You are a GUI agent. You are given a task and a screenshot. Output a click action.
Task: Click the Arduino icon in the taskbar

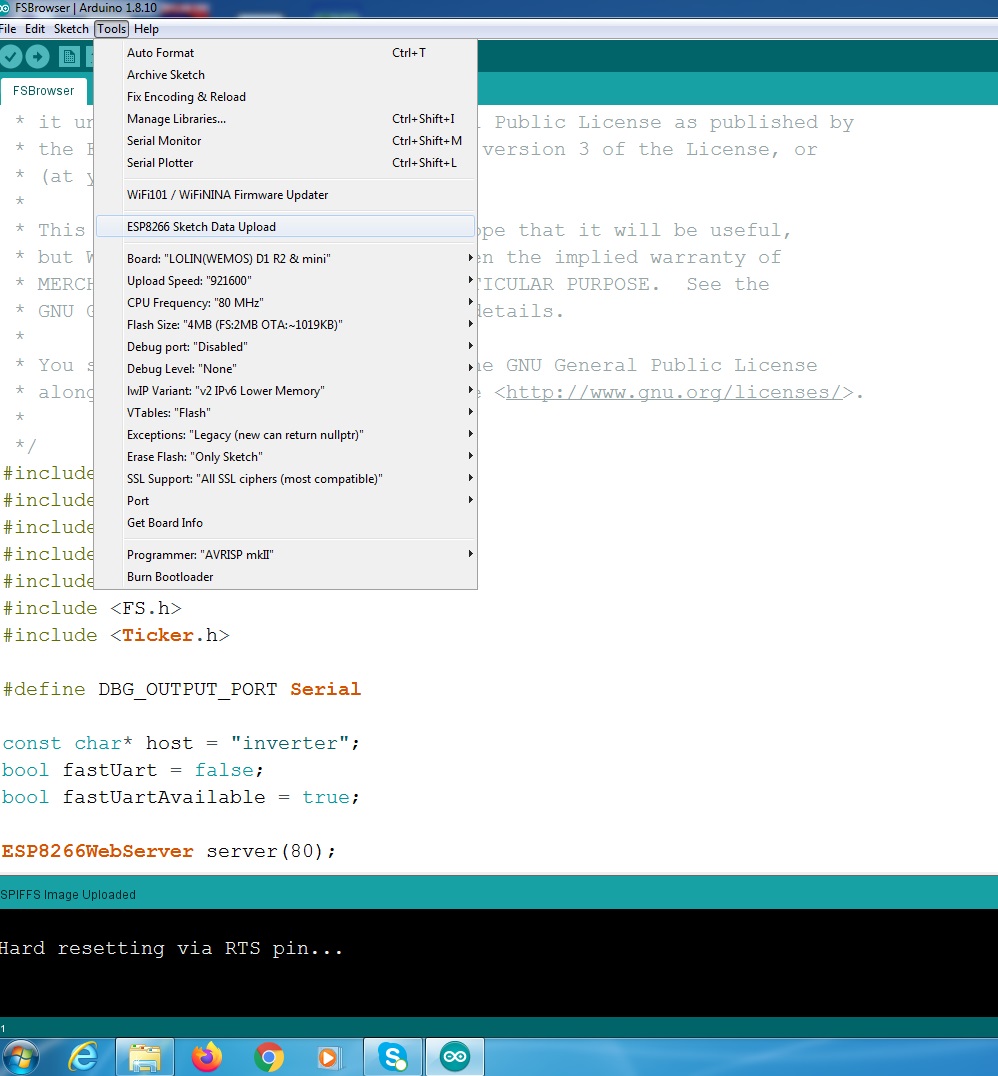455,1056
